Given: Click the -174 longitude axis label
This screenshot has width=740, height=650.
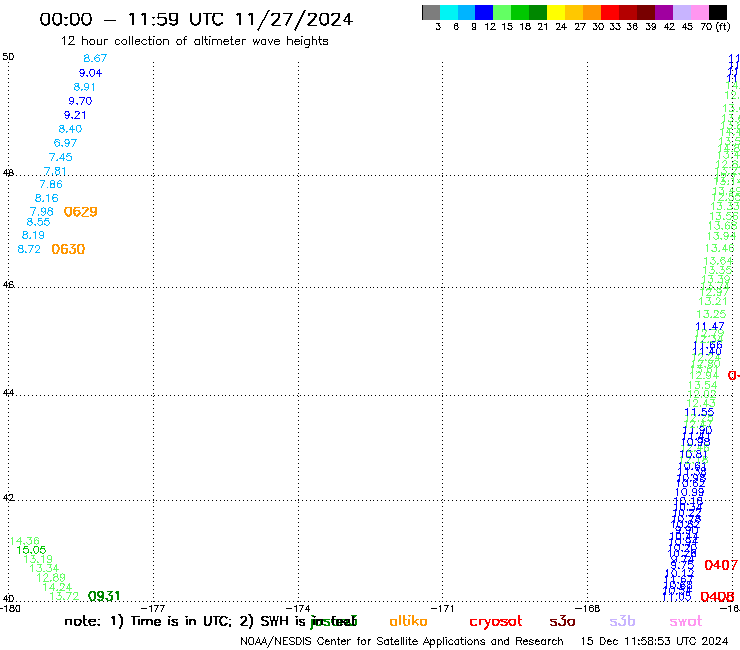Looking at the screenshot, I should pyautogui.click(x=298, y=609).
